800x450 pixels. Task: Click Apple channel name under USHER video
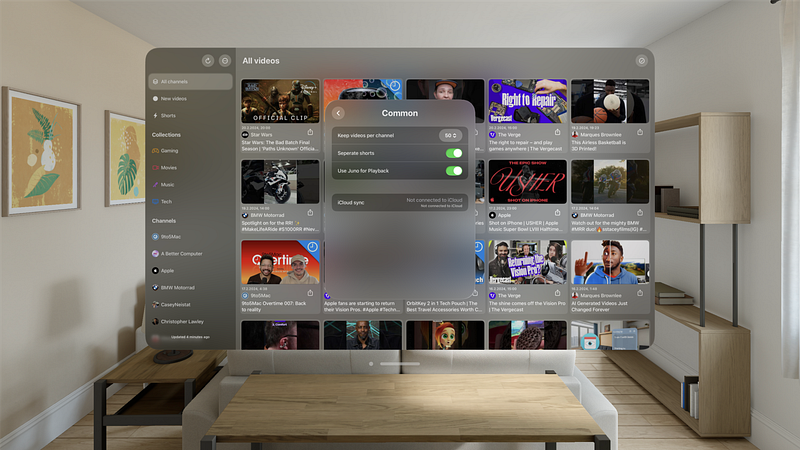coord(504,215)
